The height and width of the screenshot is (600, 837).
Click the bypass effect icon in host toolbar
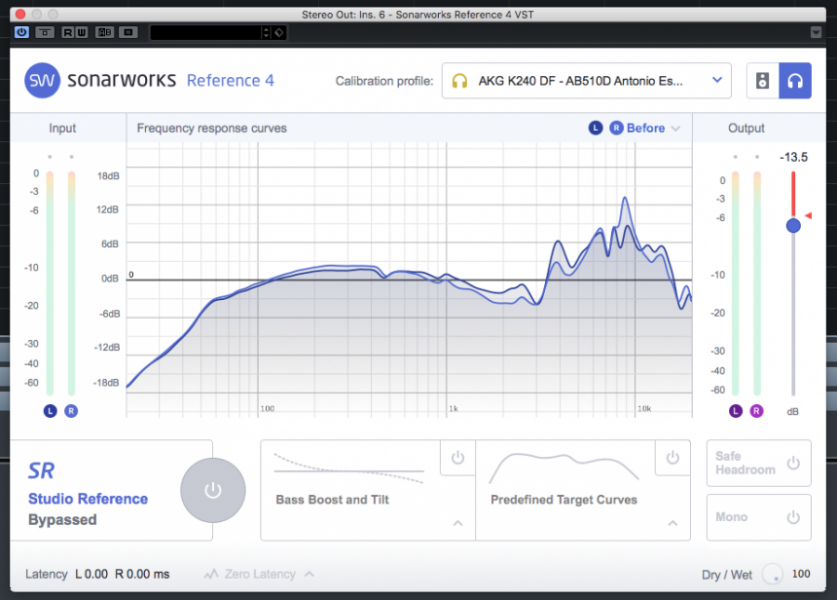pyautogui.click(x=45, y=32)
